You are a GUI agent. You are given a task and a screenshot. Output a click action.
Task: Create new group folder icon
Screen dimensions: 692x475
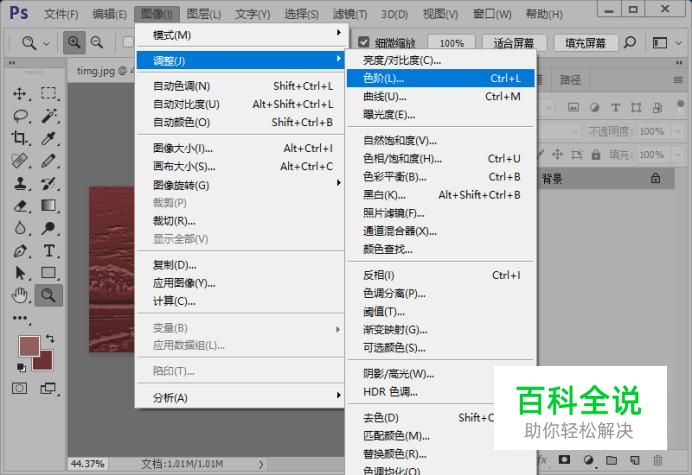611,460
